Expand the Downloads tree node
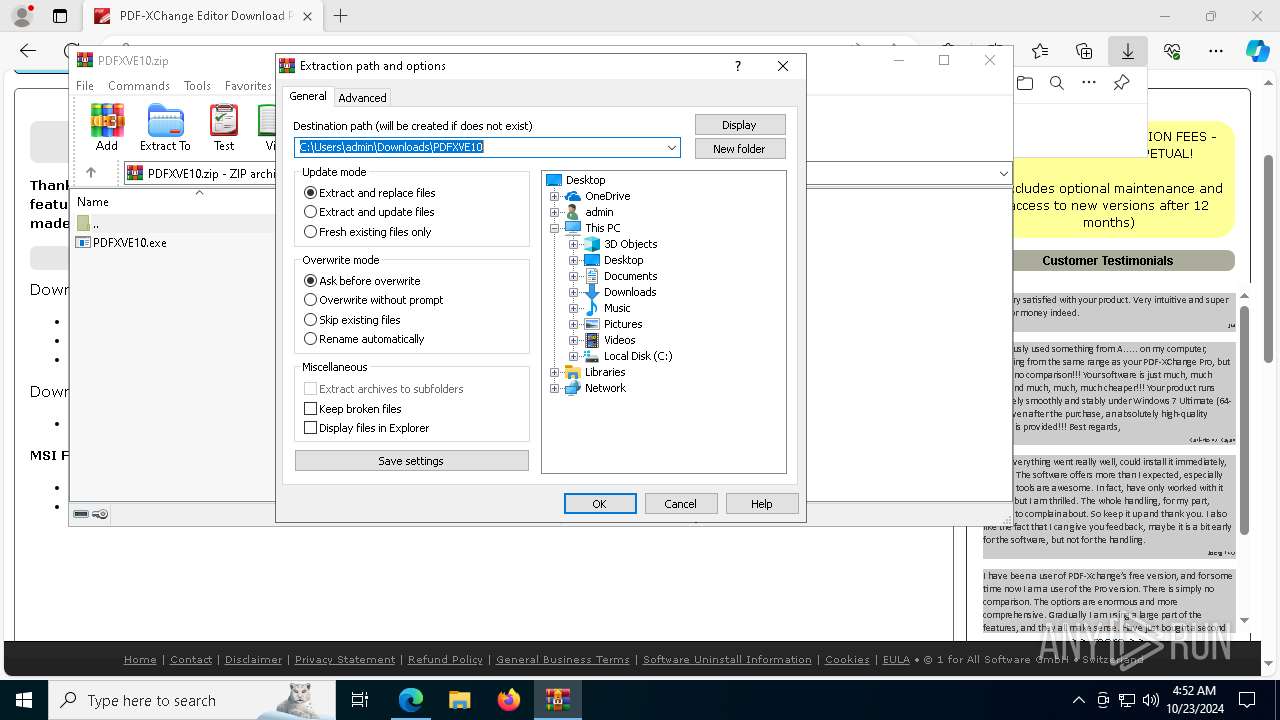This screenshot has height=720, width=1280. click(573, 292)
